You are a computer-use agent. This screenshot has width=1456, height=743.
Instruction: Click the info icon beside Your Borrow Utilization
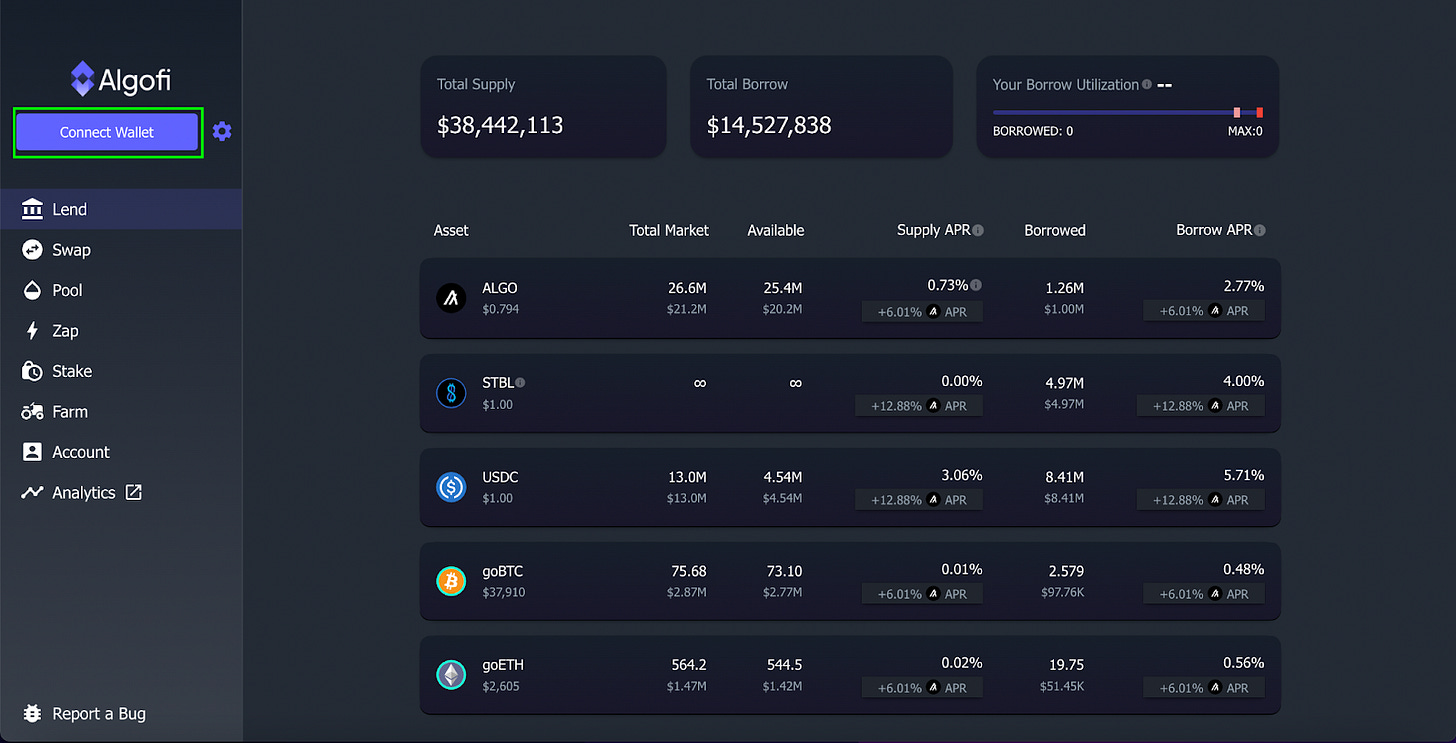(1147, 85)
